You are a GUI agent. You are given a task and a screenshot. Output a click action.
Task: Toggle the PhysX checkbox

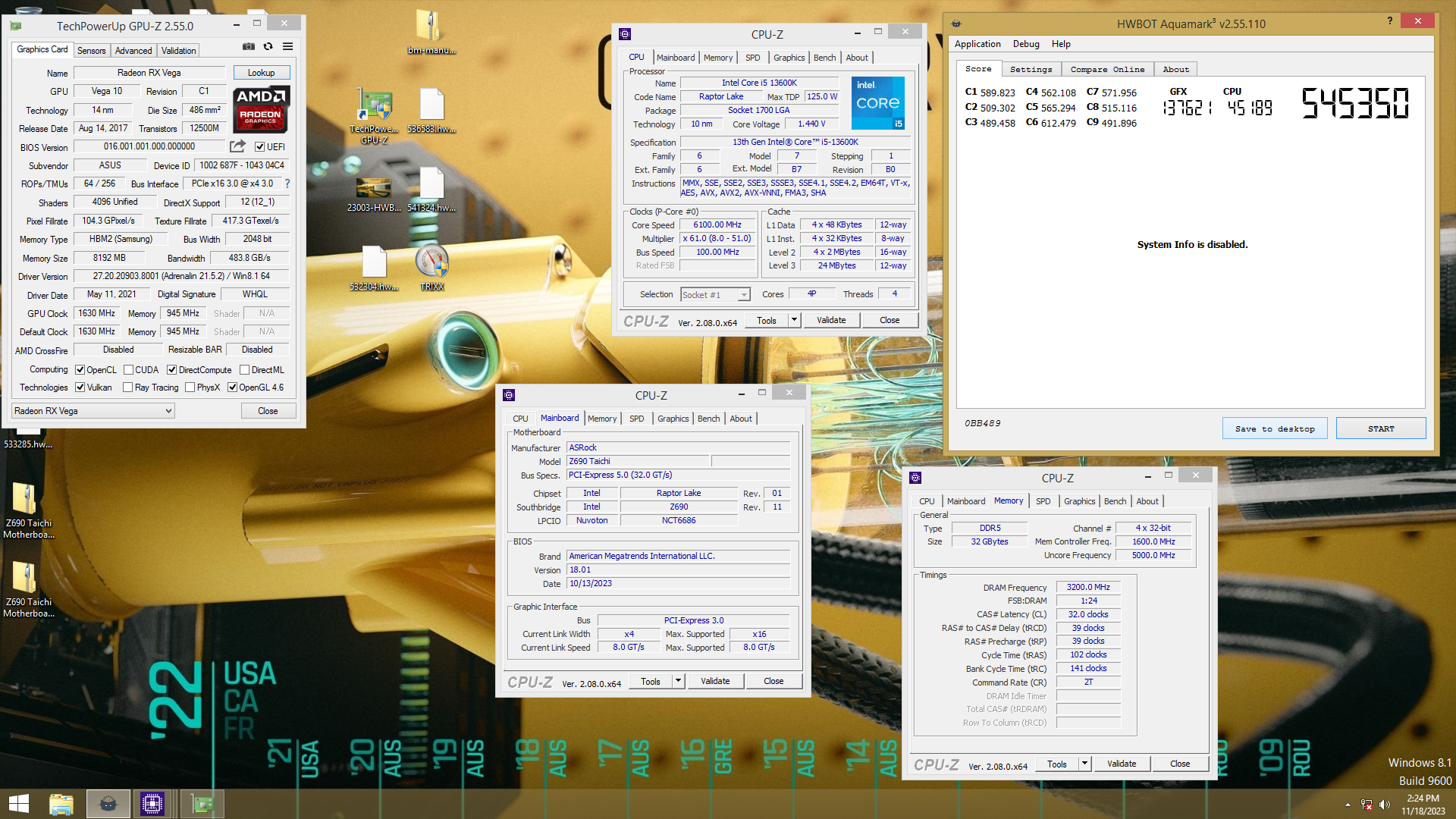(x=190, y=388)
